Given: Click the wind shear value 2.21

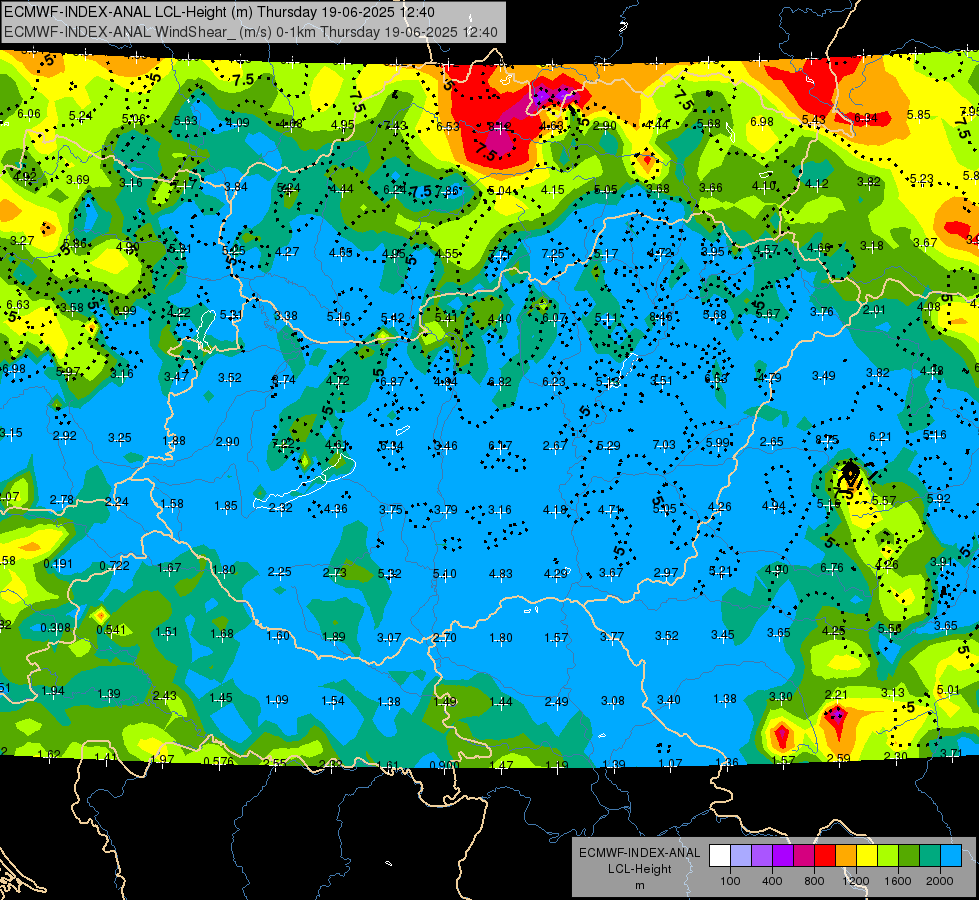Looking at the screenshot, I should [836, 695].
